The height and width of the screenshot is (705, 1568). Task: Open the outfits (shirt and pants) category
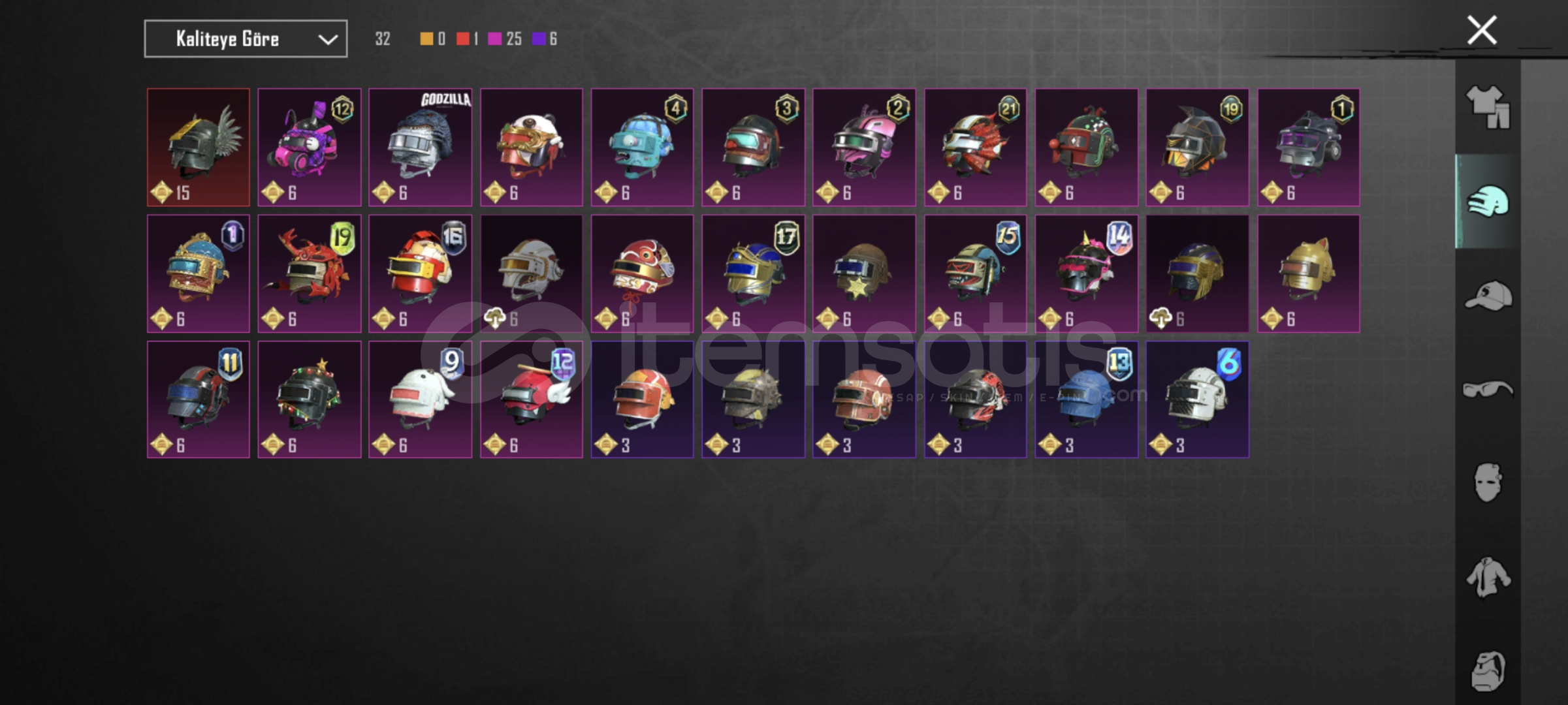[1487, 108]
